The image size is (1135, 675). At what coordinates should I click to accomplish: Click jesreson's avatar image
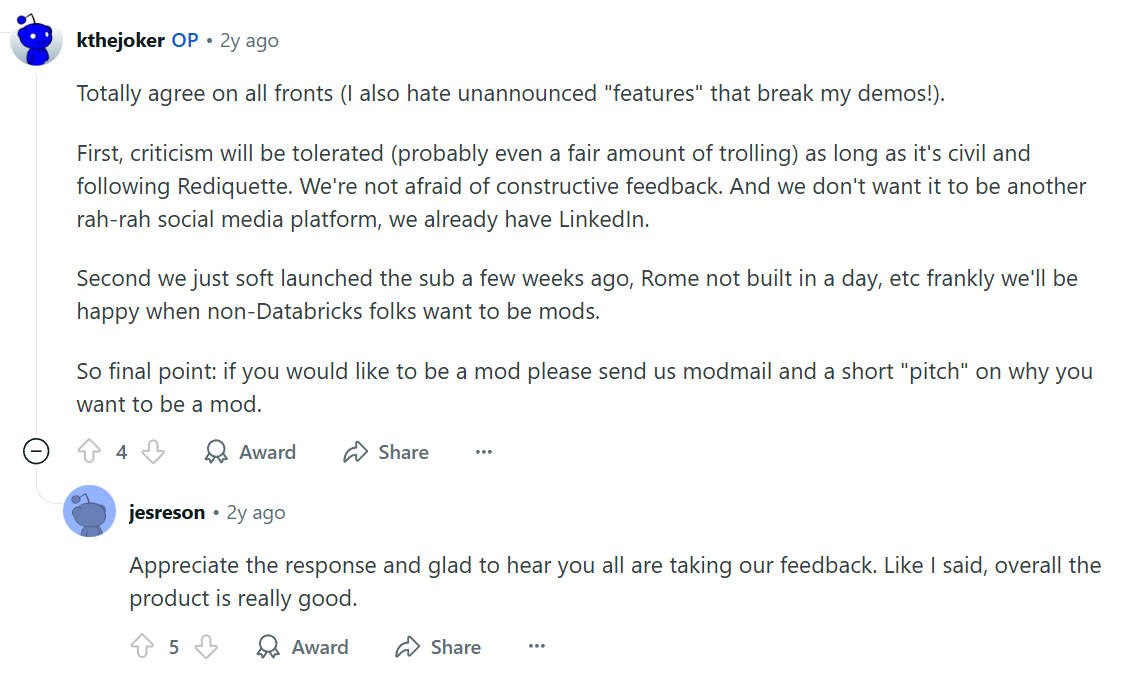point(90,511)
